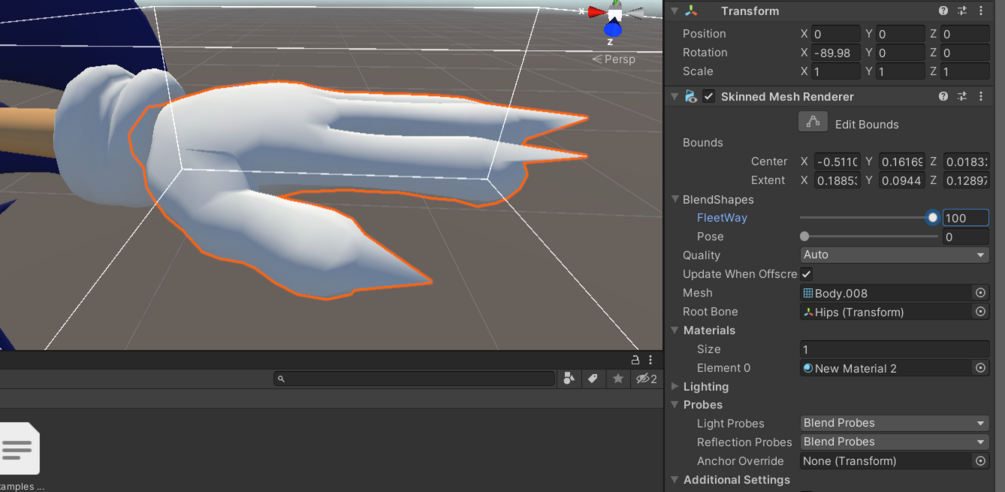Click the Position Z field
The image size is (1005, 492).
point(965,34)
